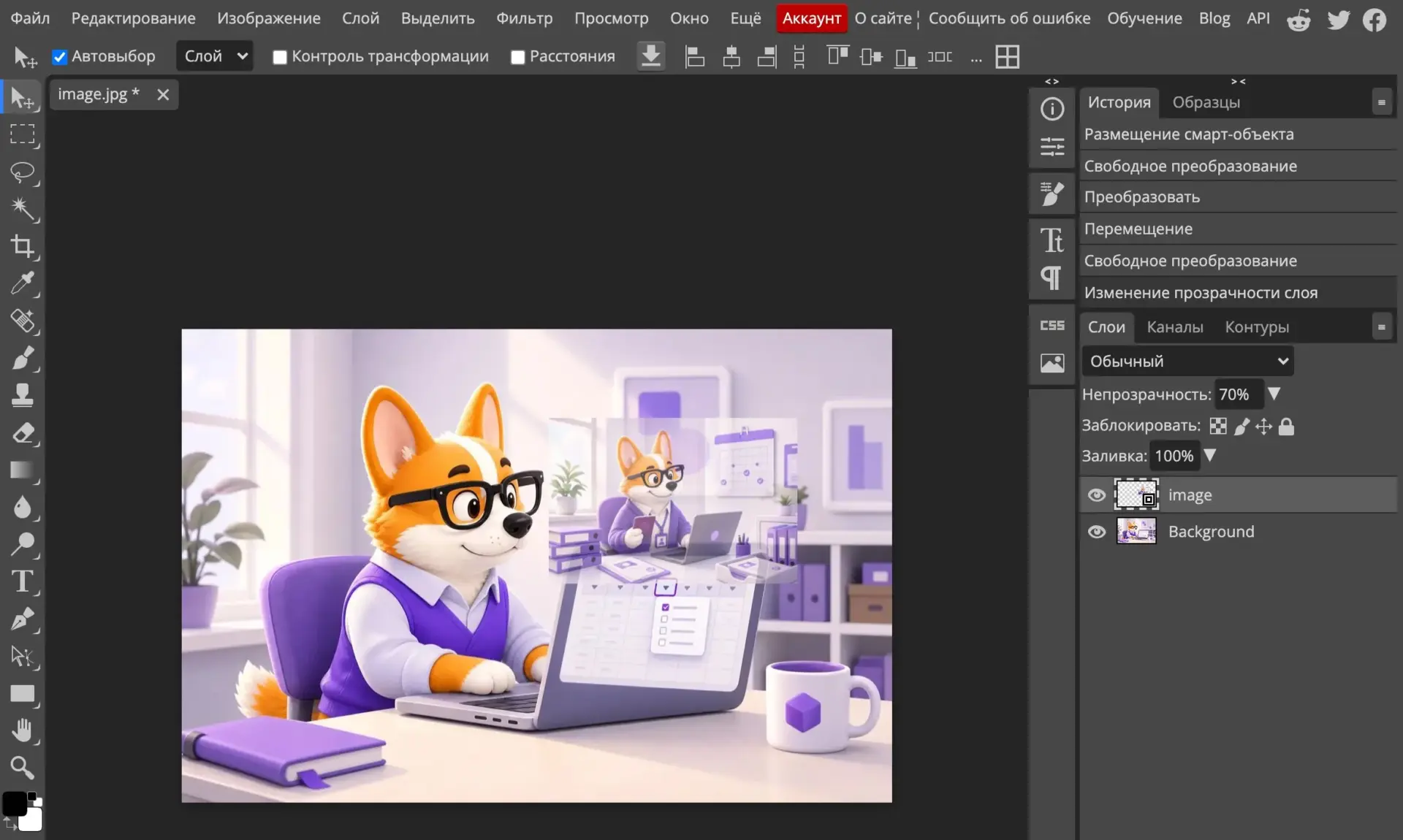Select the Zoom magnifier tool
Image resolution: width=1403 pixels, height=840 pixels.
(22, 768)
